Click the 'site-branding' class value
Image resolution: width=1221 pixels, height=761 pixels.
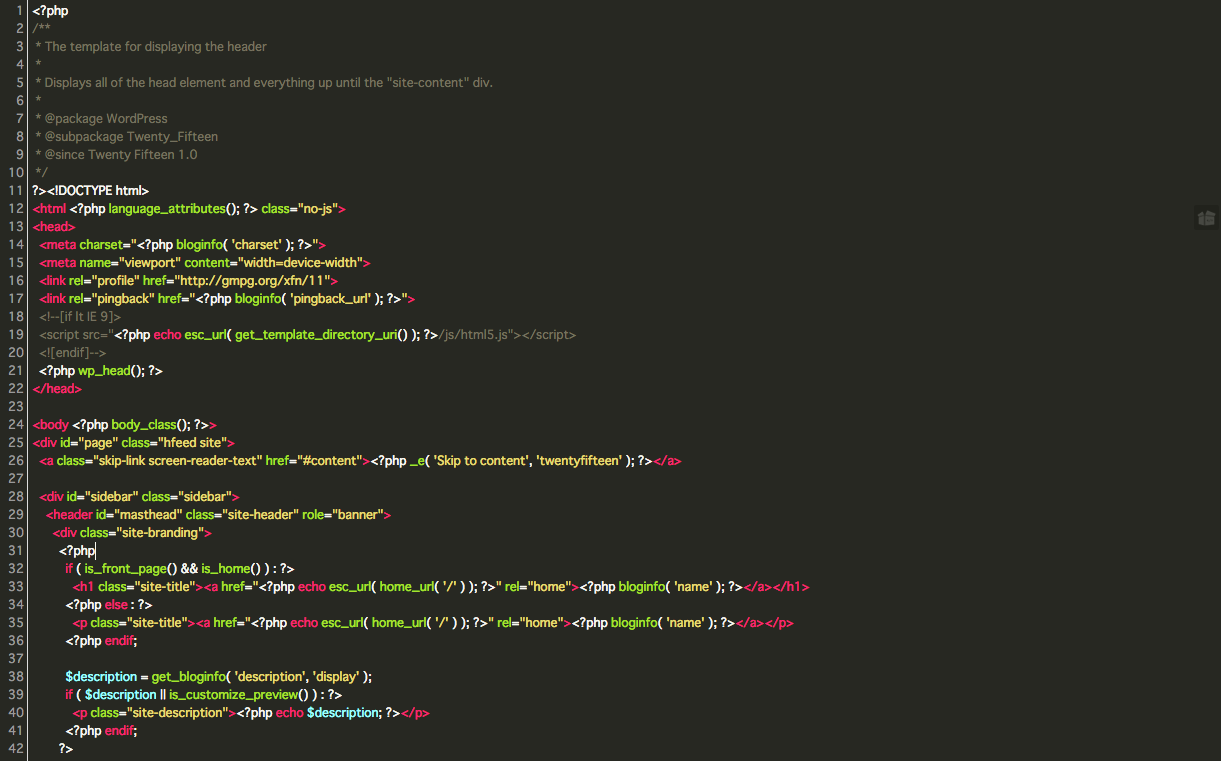pos(160,532)
